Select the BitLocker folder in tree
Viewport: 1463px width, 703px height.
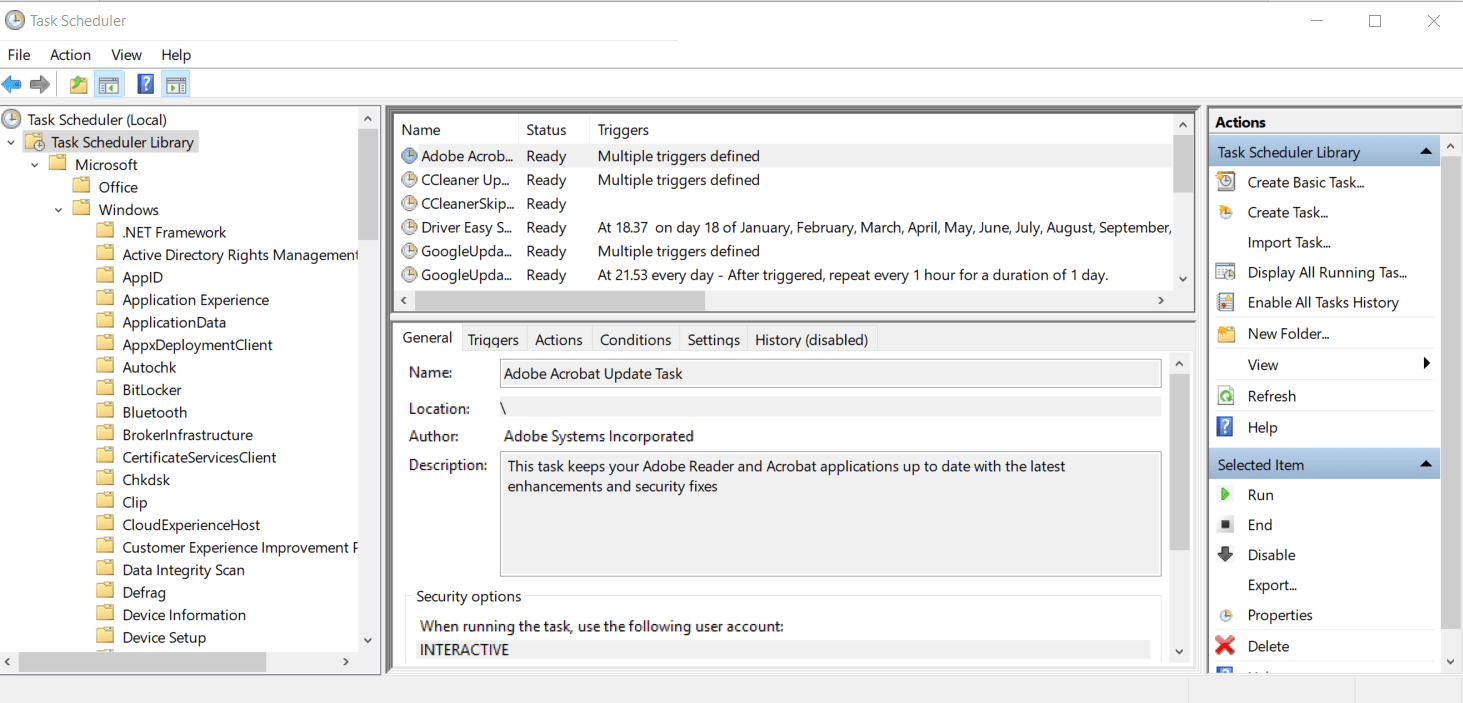[x=152, y=390]
